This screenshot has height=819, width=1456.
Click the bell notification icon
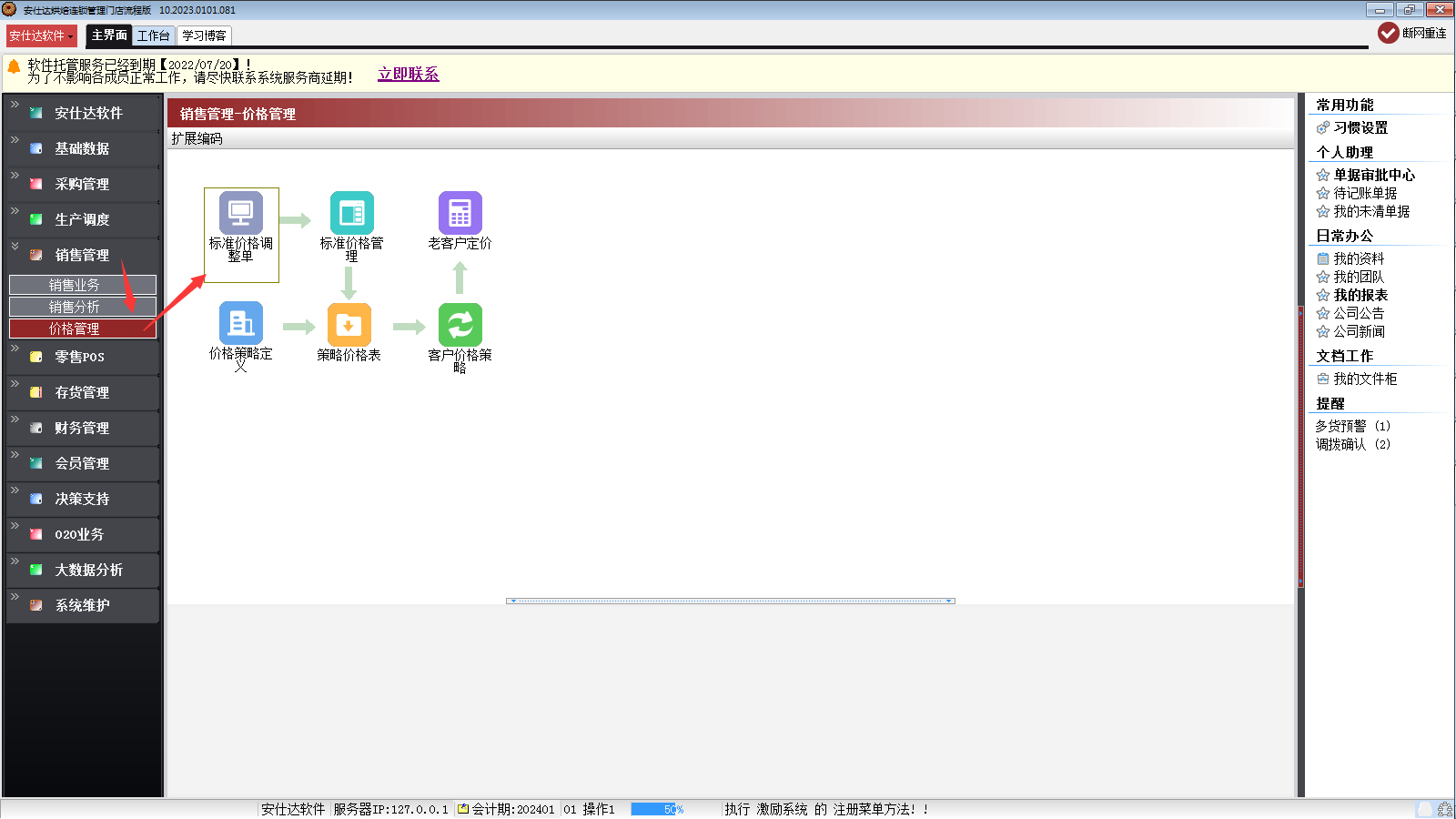(x=14, y=66)
